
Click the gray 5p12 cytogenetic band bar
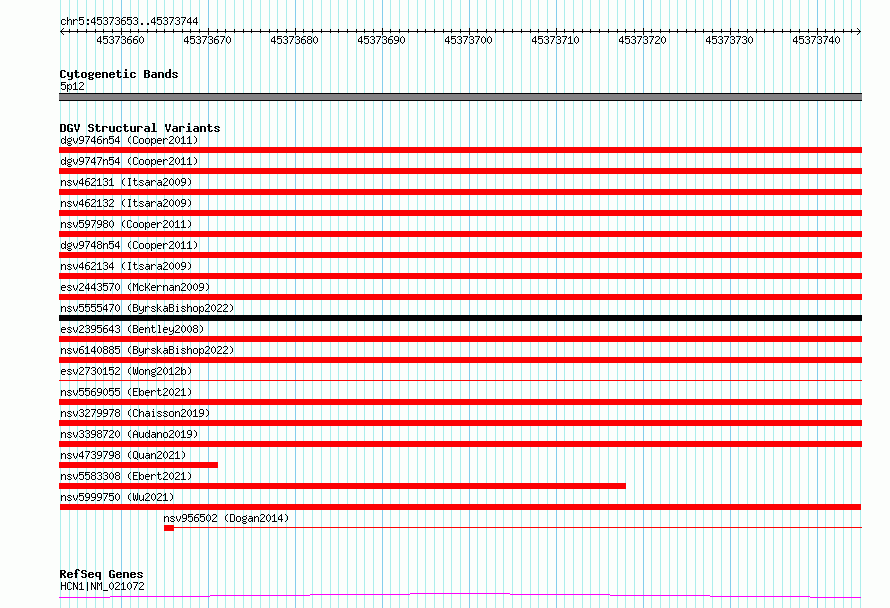460,97
